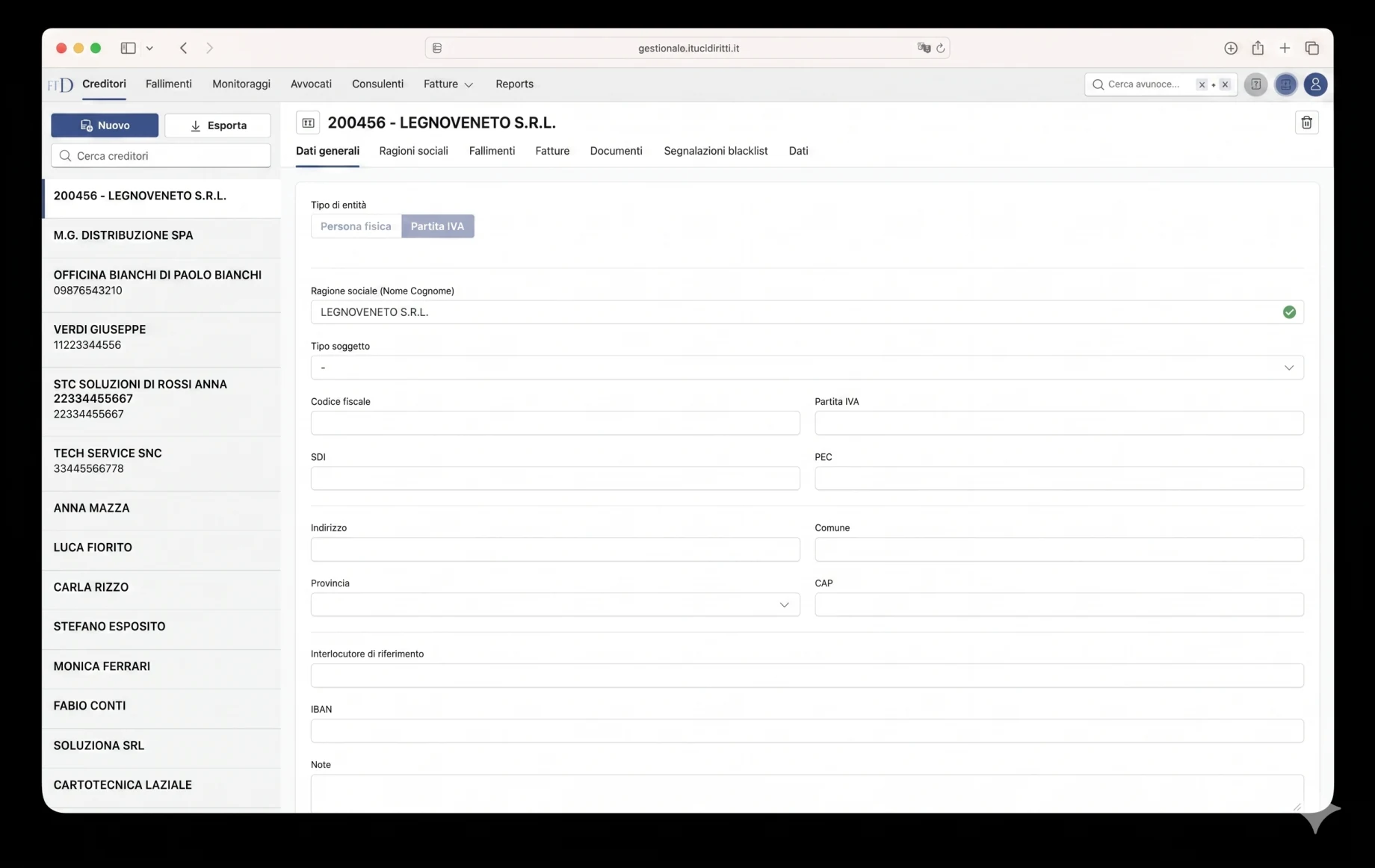Open the Safari sidebar options chevron
Screen dimensions: 1375x868
coord(149,48)
